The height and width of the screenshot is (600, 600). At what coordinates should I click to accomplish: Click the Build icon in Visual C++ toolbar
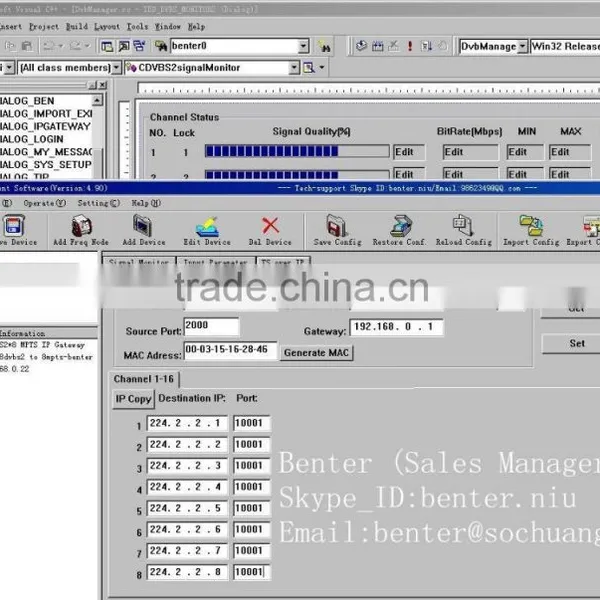pyautogui.click(x=378, y=46)
